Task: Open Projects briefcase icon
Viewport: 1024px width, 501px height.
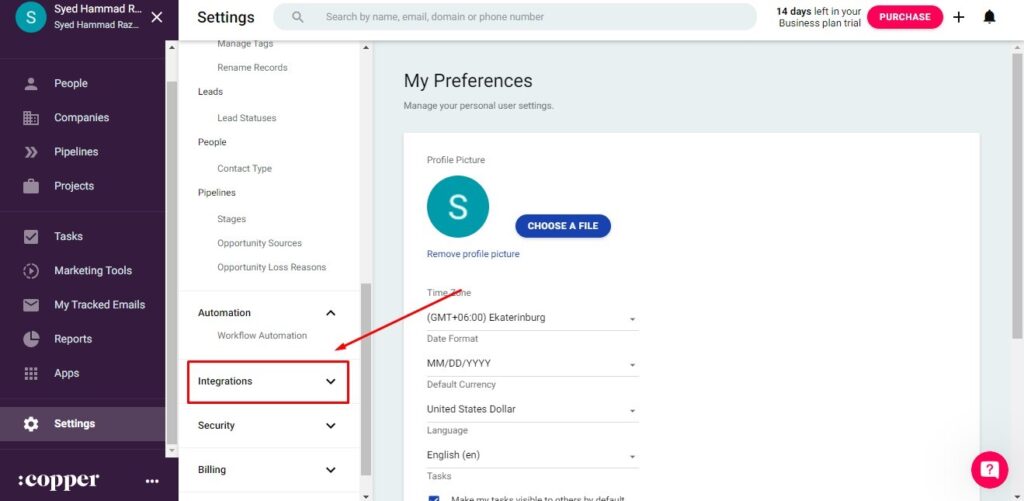Action: tap(31, 186)
